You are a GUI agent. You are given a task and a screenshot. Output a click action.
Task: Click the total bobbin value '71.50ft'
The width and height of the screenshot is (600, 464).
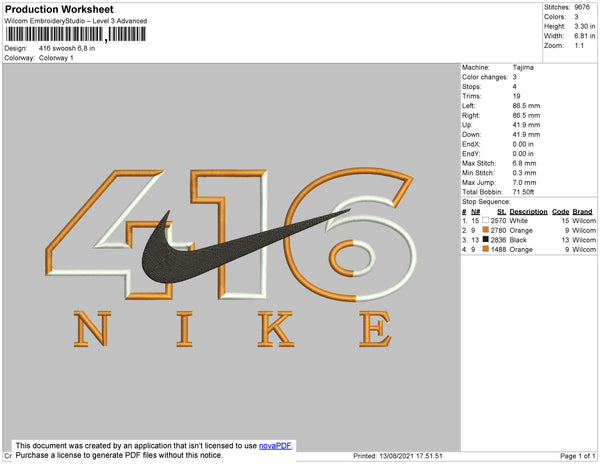pos(523,192)
